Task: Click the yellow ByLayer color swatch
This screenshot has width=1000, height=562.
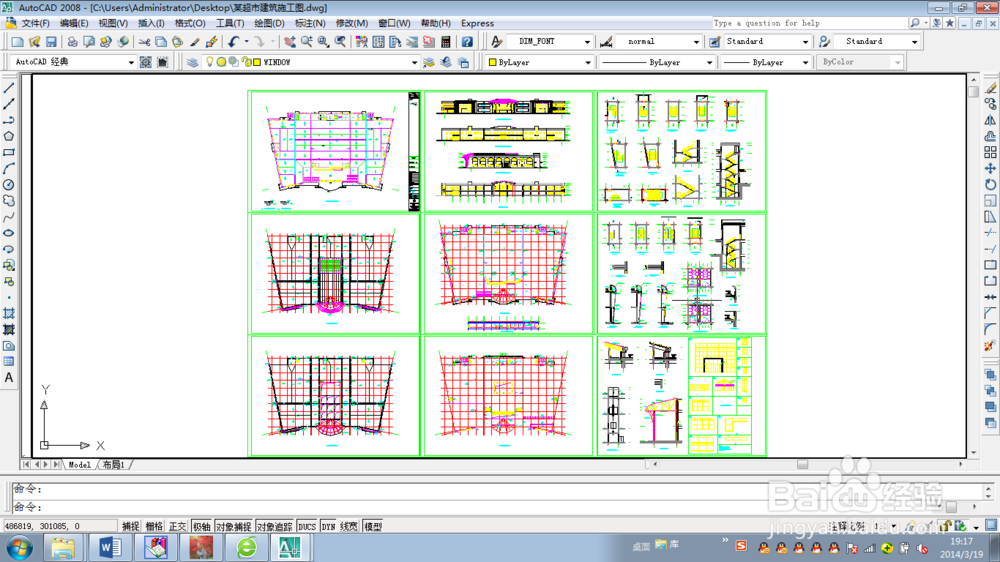Action: pyautogui.click(x=492, y=62)
